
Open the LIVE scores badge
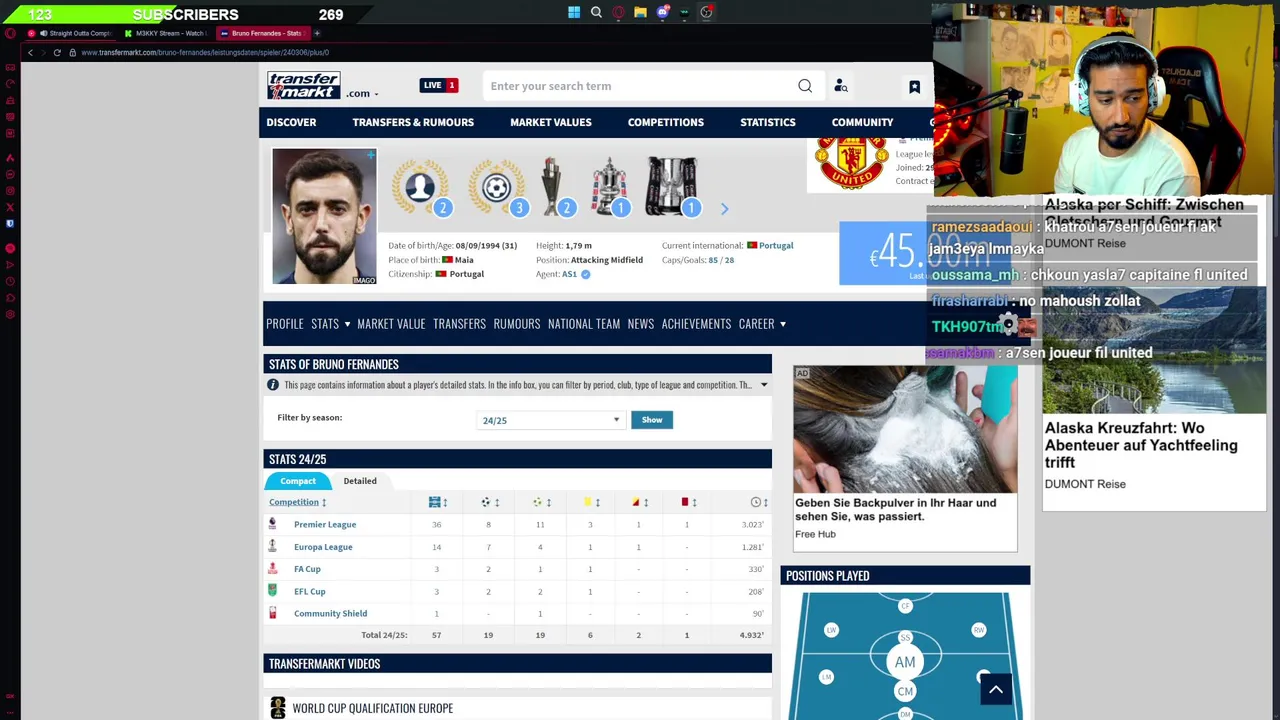(x=439, y=85)
